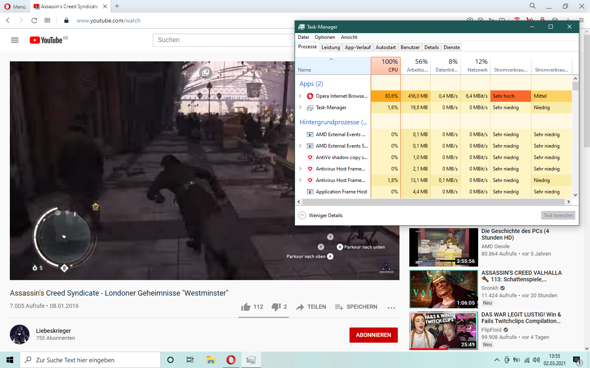Open the Opera tab search magnifier
This screenshot has height=368, width=590.
(532, 6)
